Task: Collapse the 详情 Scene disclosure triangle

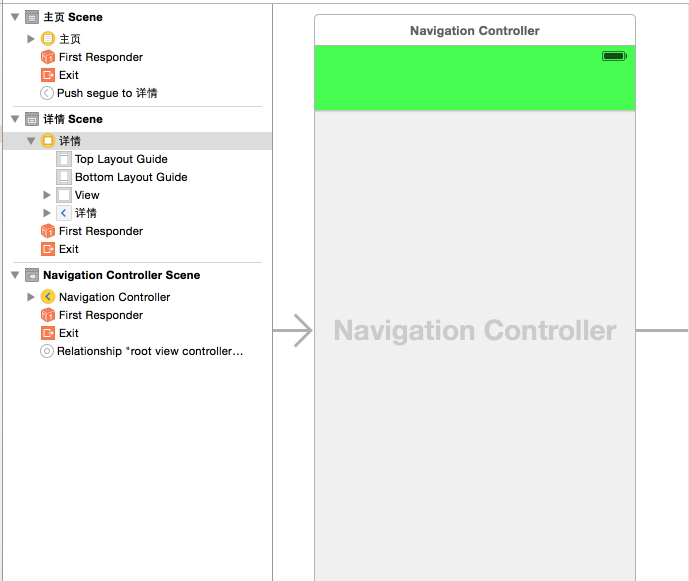Action: click(x=15, y=119)
